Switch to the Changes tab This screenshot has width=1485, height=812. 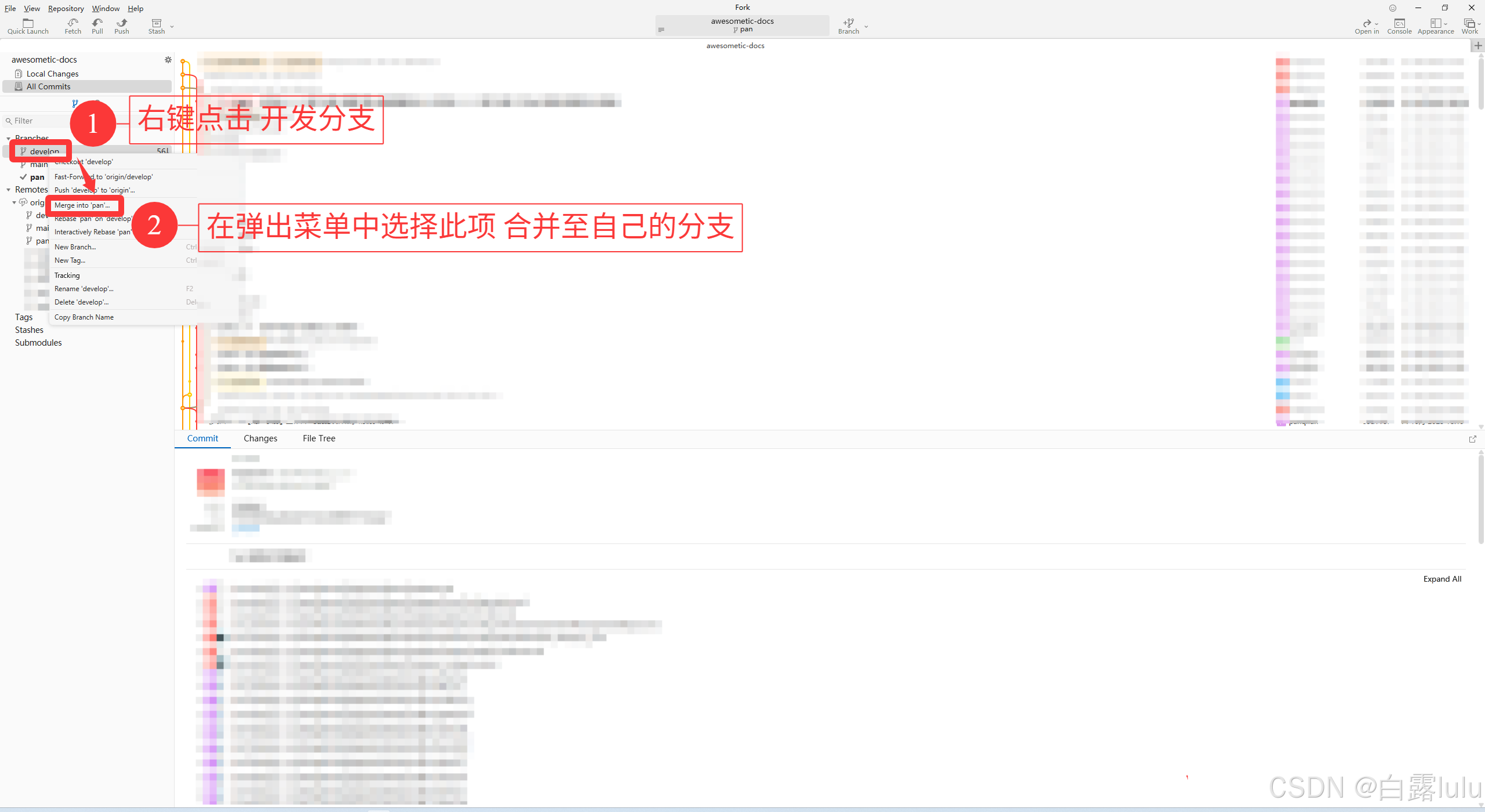tap(260, 438)
